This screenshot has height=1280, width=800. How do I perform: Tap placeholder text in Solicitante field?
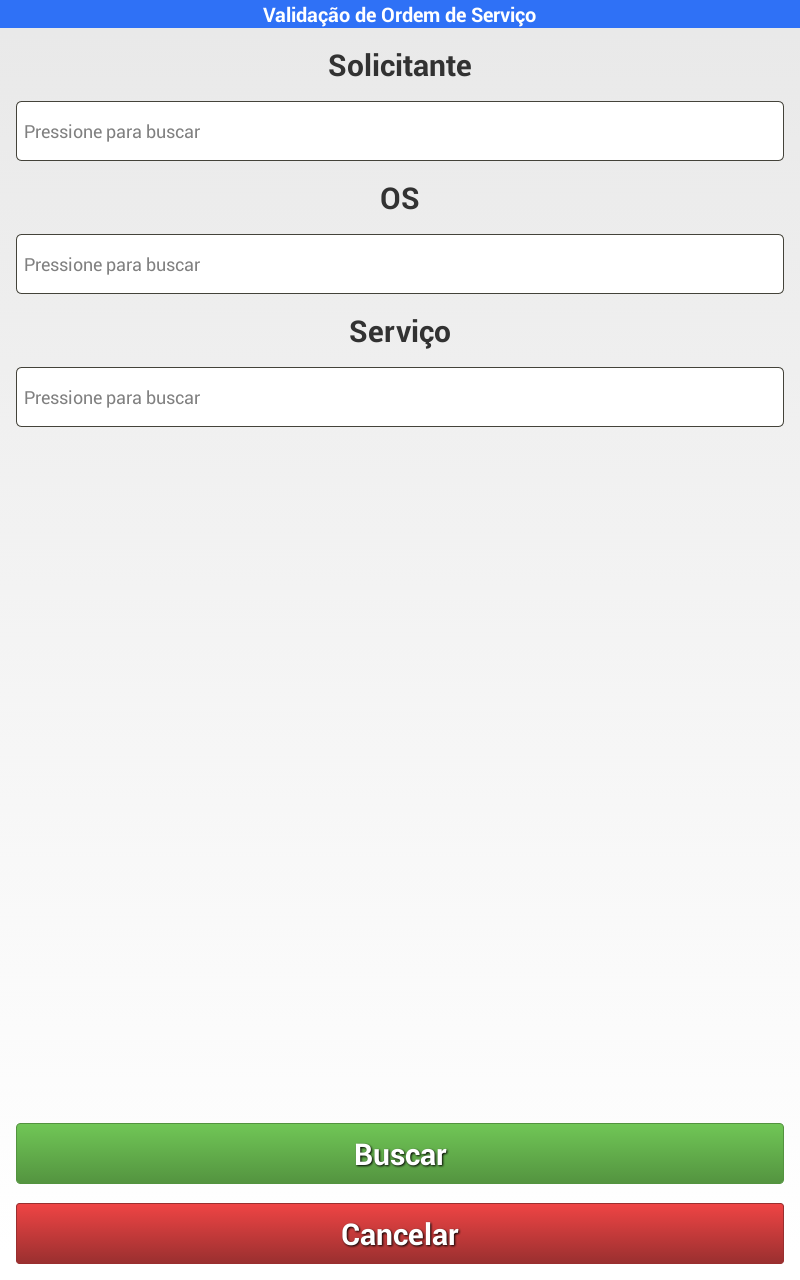click(x=112, y=132)
